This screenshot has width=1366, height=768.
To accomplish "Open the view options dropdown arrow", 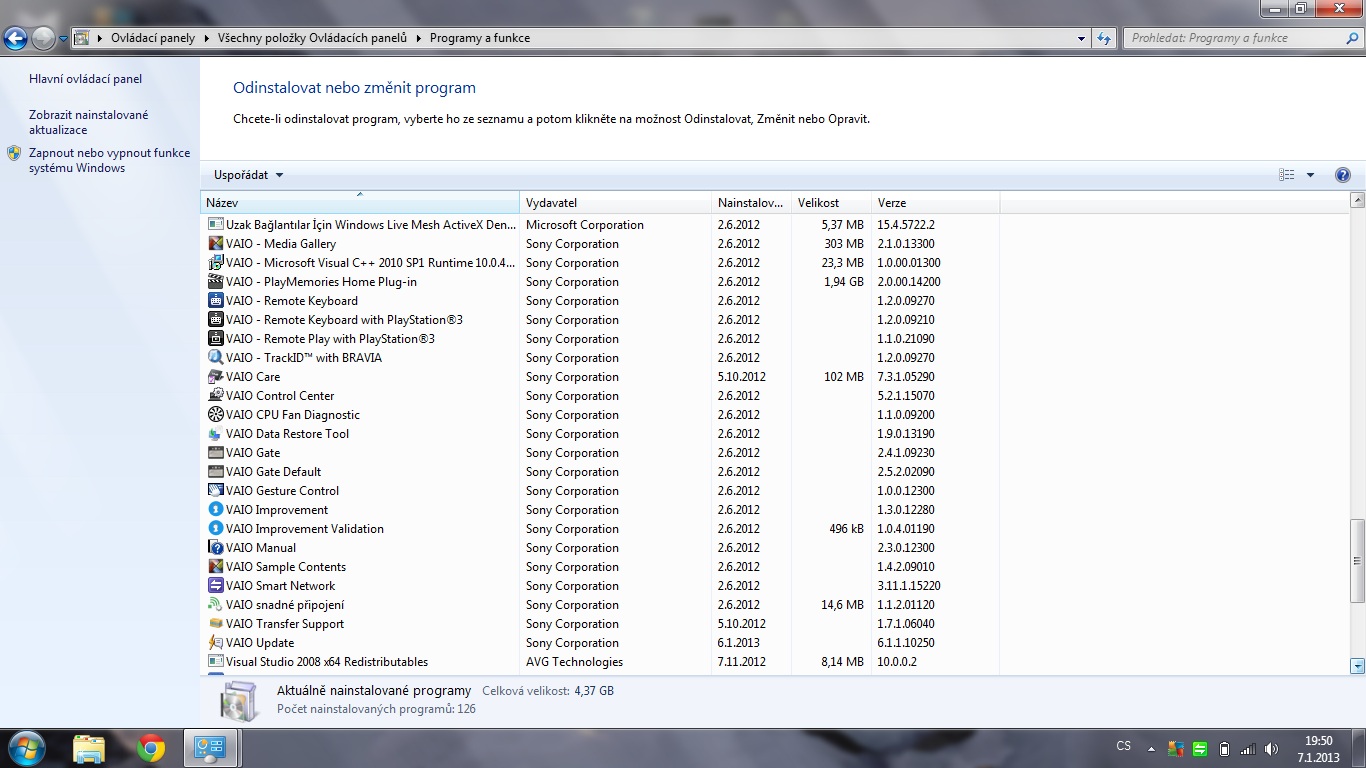I will (x=1310, y=175).
